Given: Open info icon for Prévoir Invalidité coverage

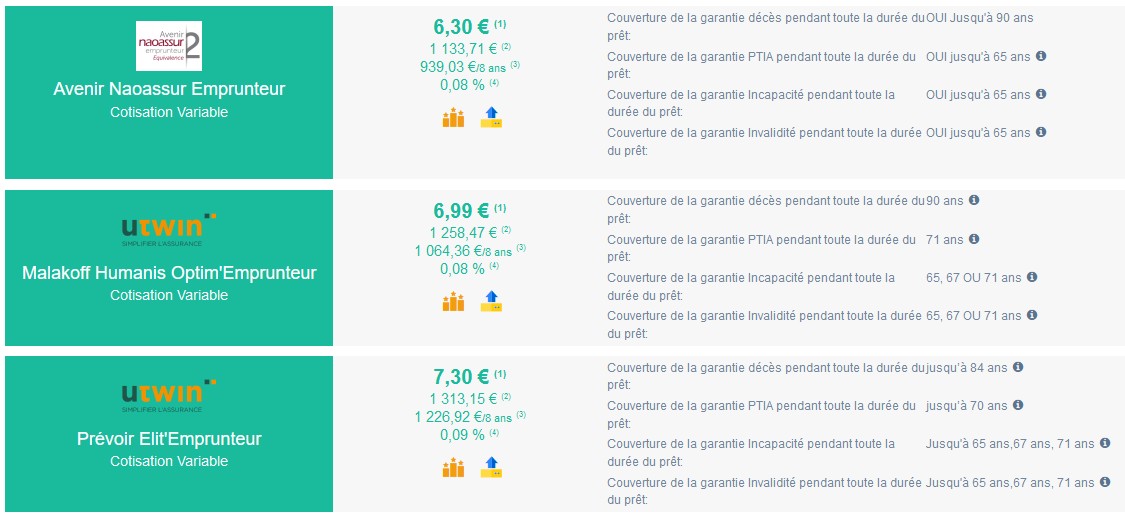Looking at the screenshot, I should (1106, 482).
